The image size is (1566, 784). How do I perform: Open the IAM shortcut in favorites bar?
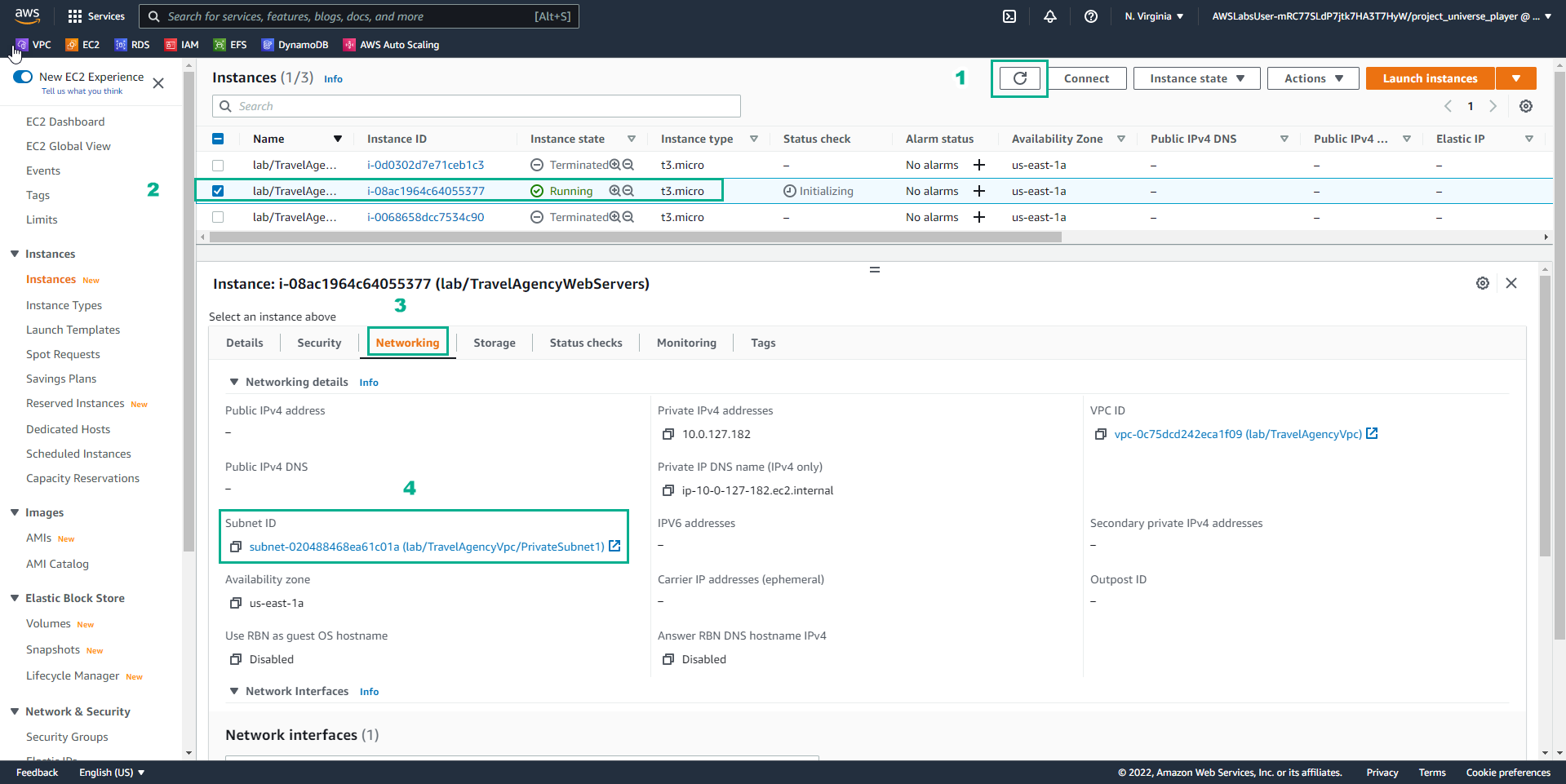pyautogui.click(x=182, y=45)
